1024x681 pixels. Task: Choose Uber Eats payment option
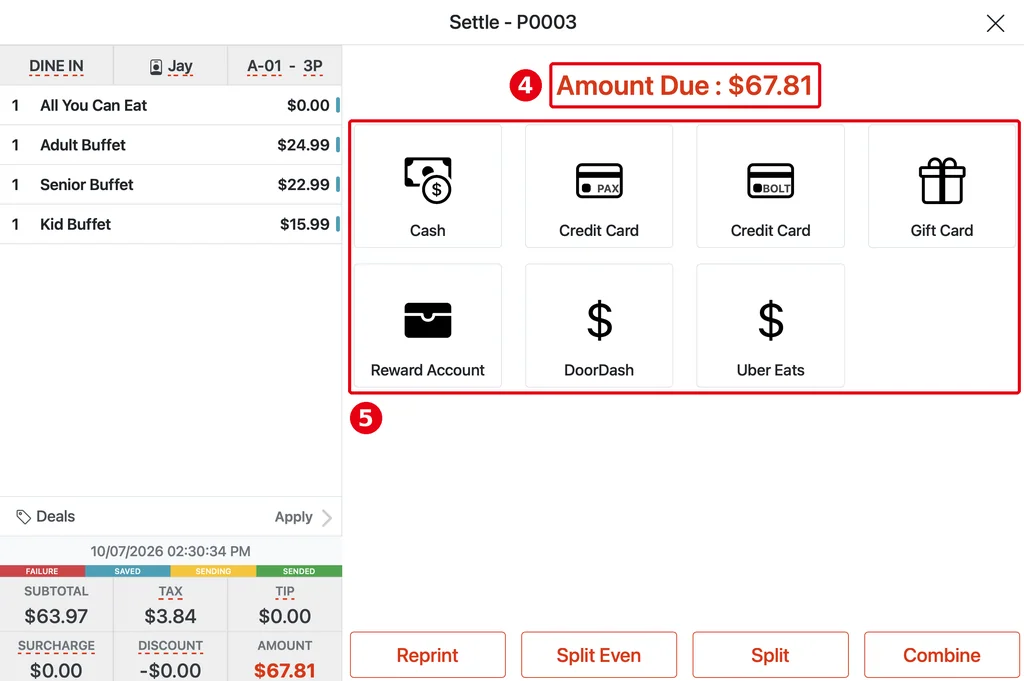[x=771, y=325]
